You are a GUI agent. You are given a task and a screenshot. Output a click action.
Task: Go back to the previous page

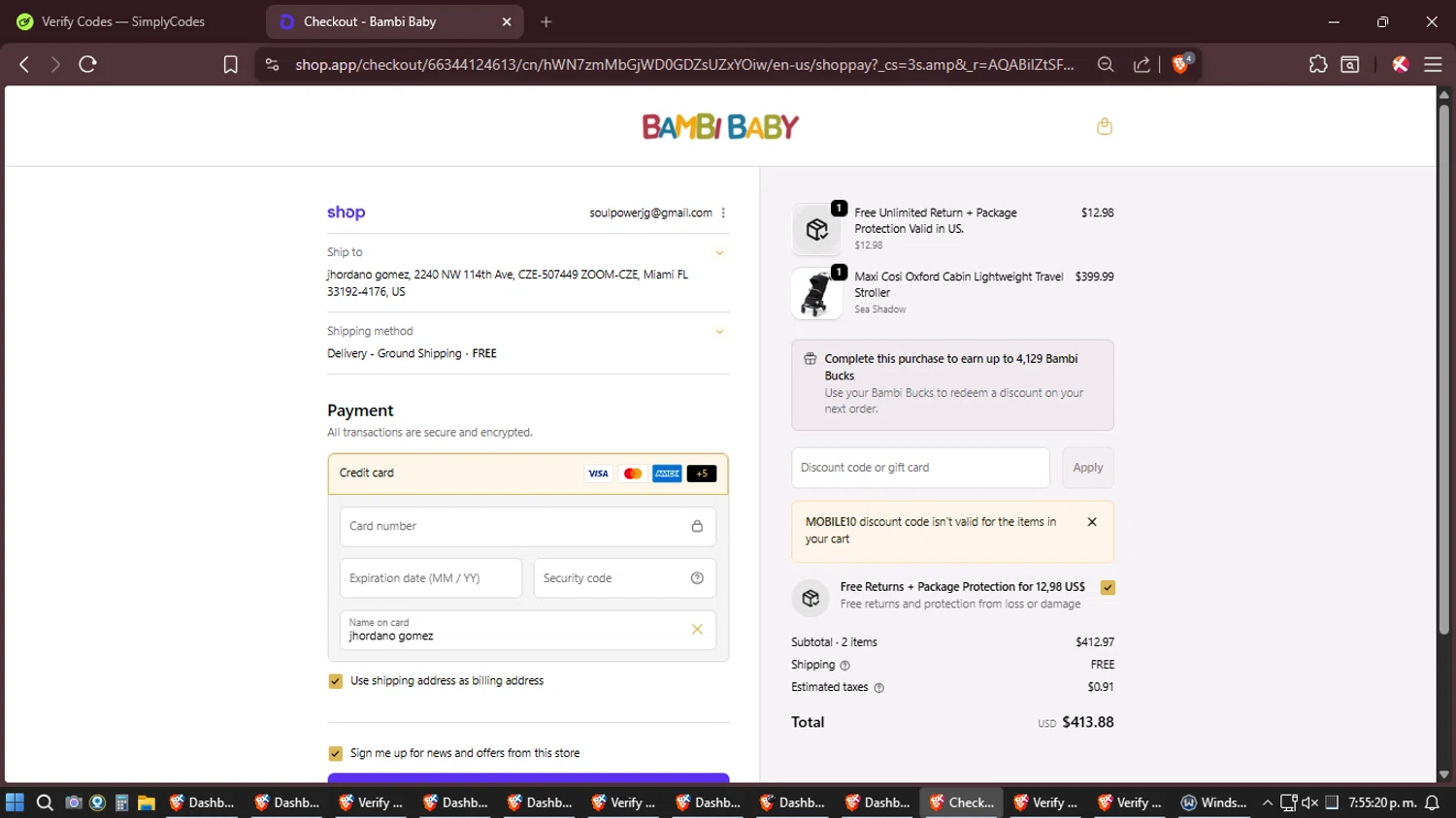tap(24, 64)
